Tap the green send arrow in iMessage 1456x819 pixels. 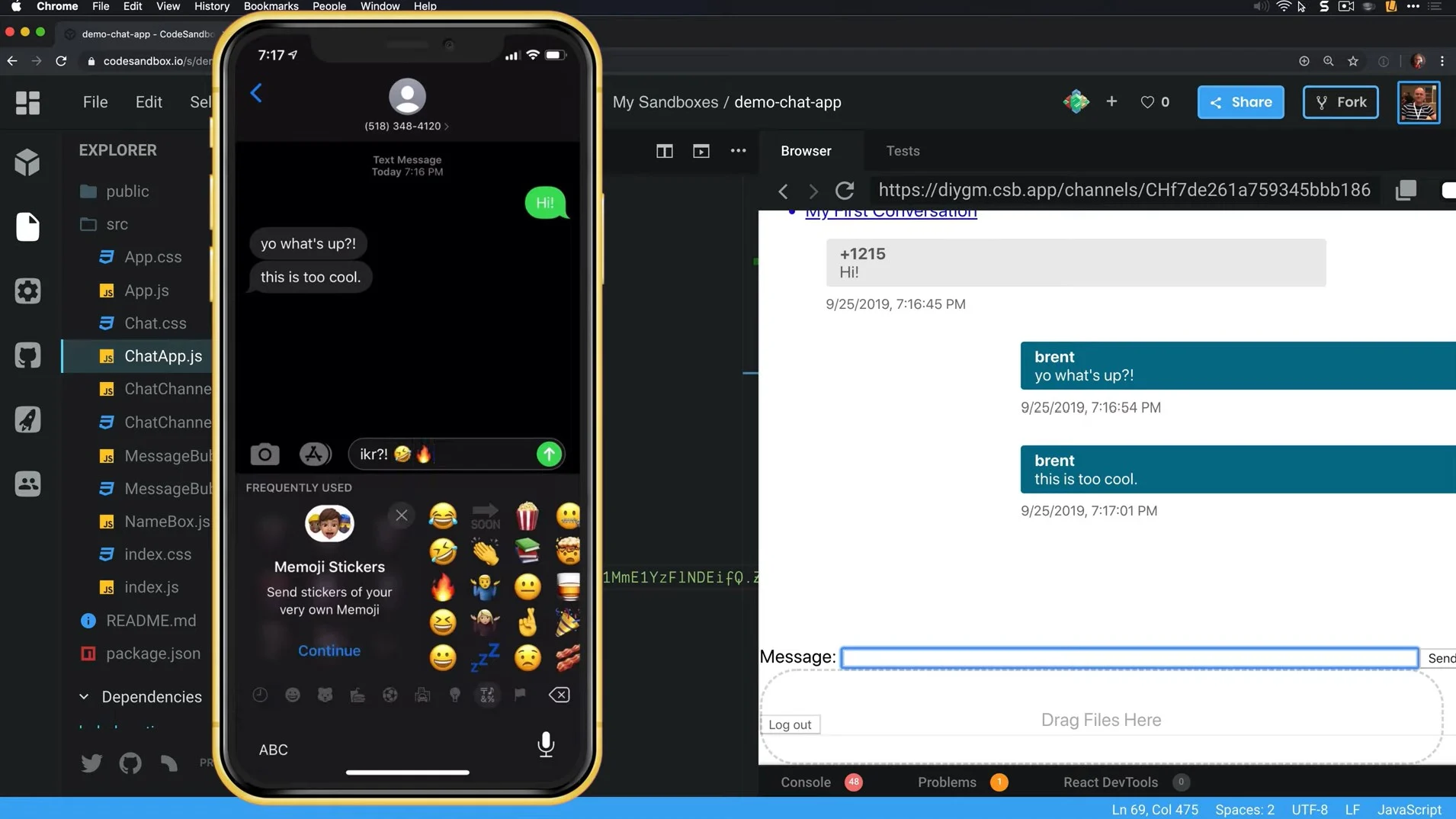[x=549, y=454]
